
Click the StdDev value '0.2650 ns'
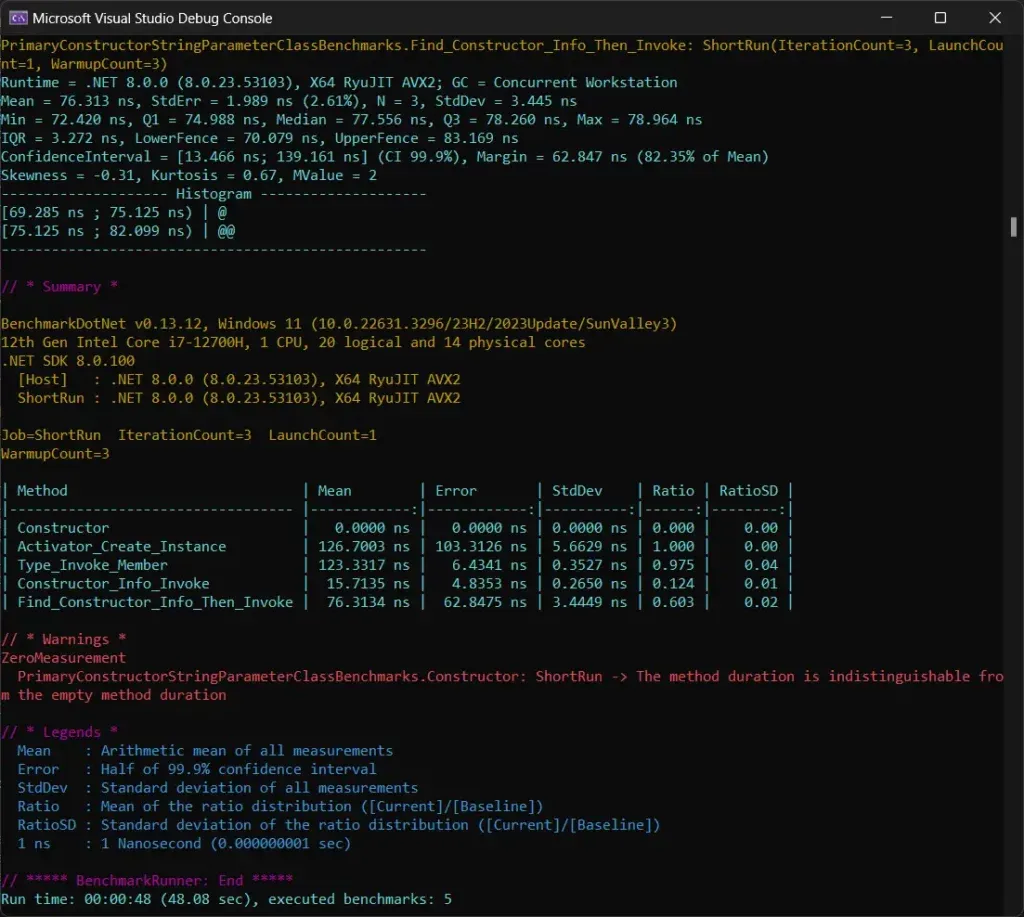coord(589,583)
